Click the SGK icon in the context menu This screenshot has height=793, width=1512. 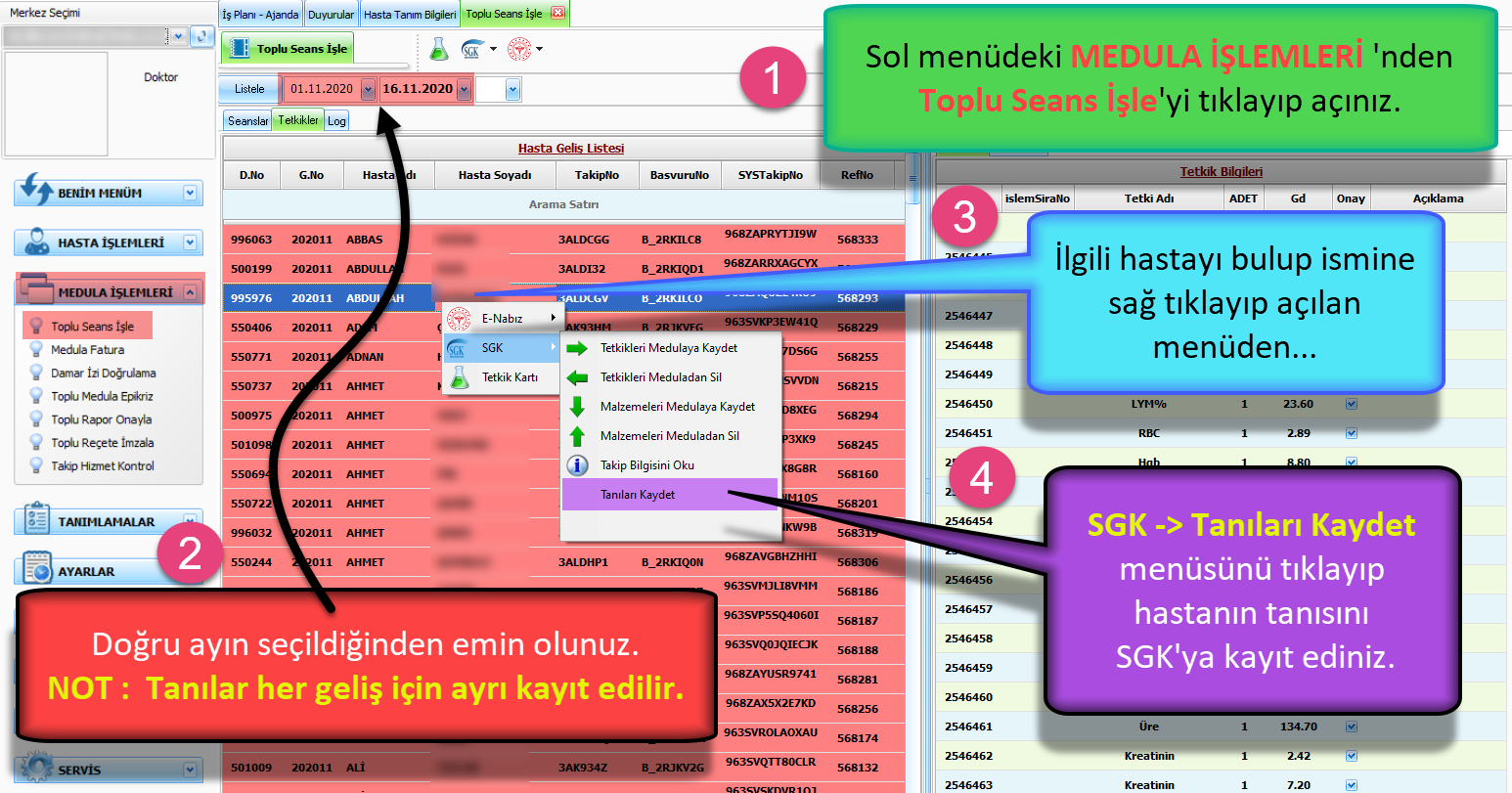click(457, 348)
